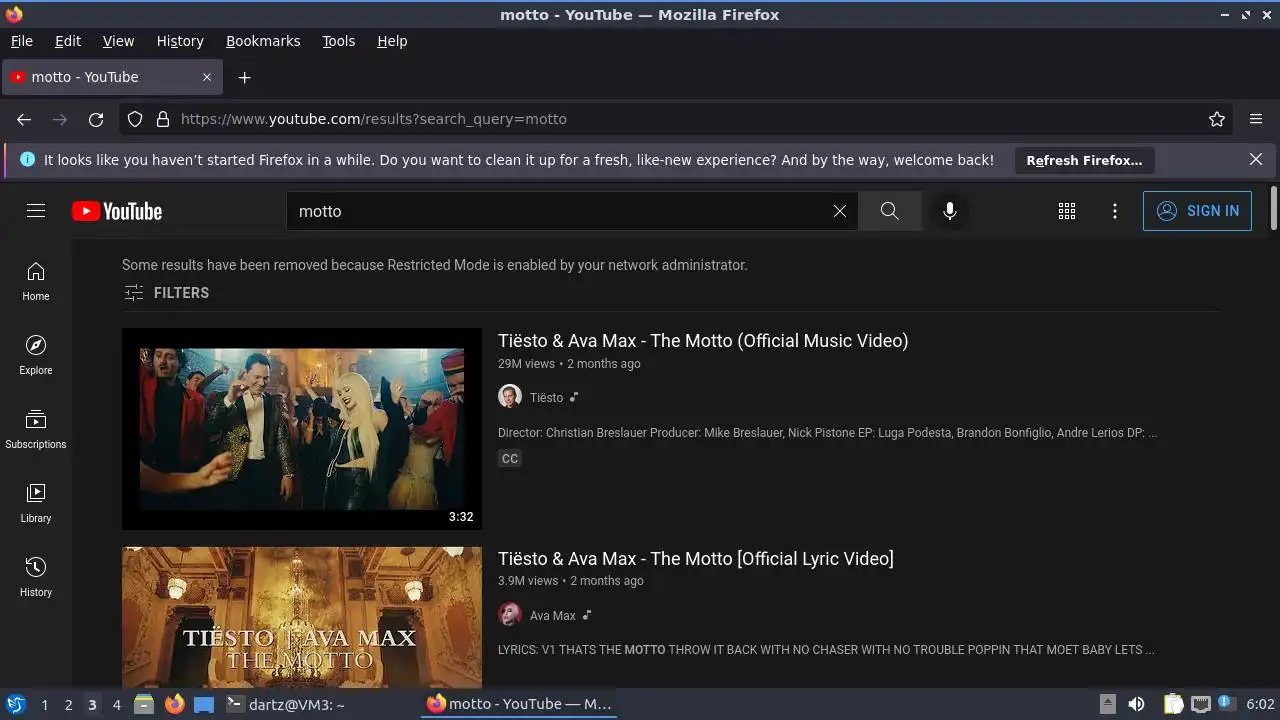
Task: Open Explore in the sidebar
Action: pyautogui.click(x=36, y=355)
